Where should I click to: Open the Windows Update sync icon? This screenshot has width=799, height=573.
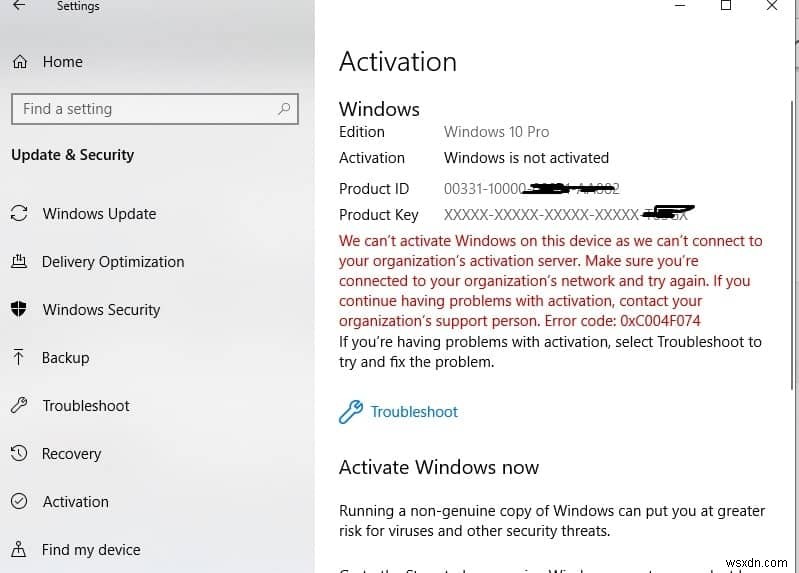tap(19, 213)
